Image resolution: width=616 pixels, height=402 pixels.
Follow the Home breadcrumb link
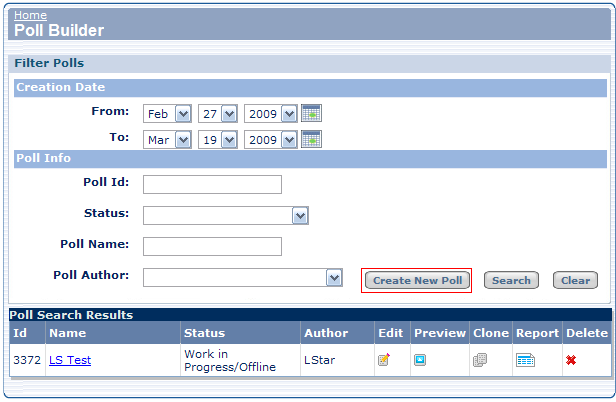(29, 15)
